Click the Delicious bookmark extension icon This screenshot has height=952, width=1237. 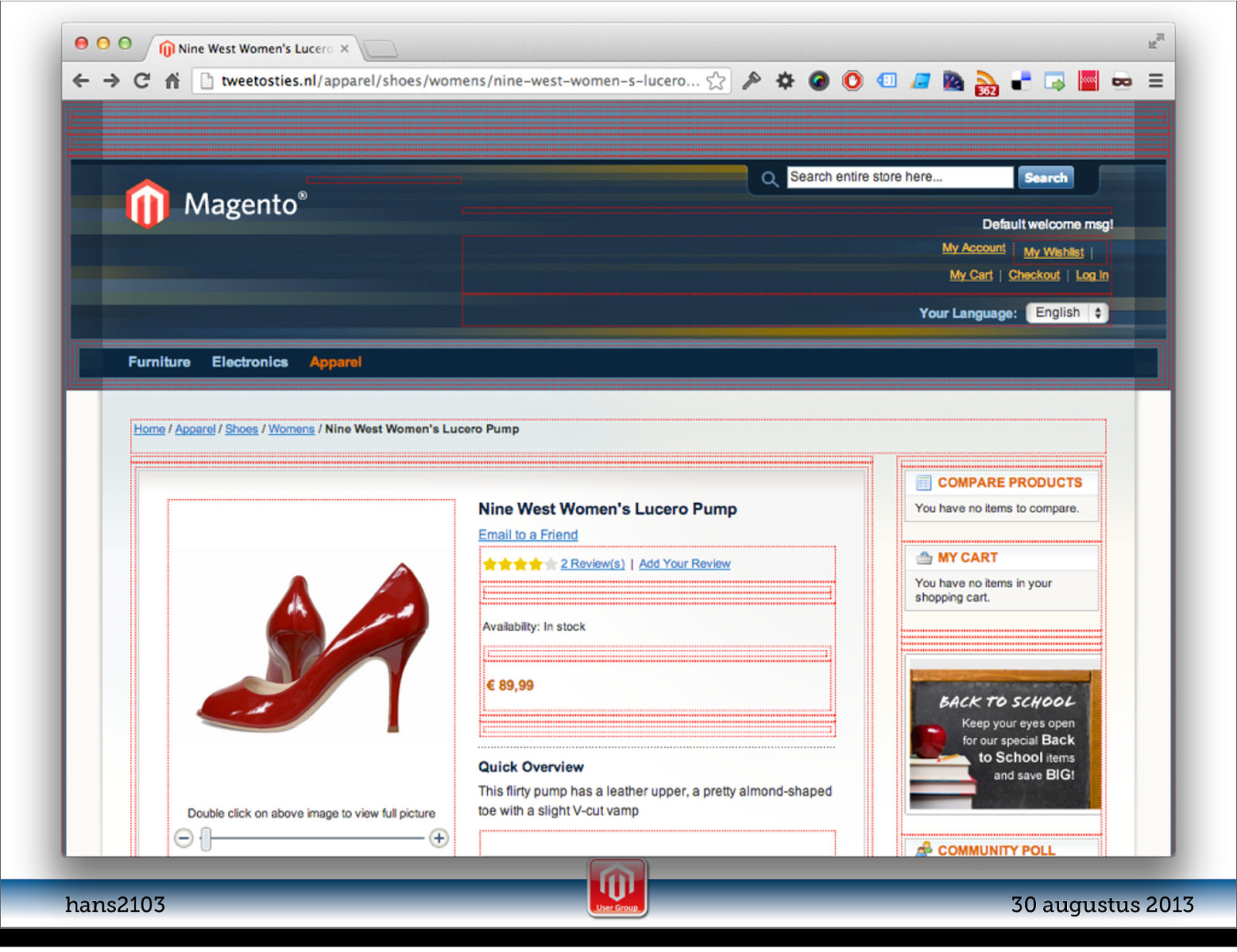pos(1021,80)
